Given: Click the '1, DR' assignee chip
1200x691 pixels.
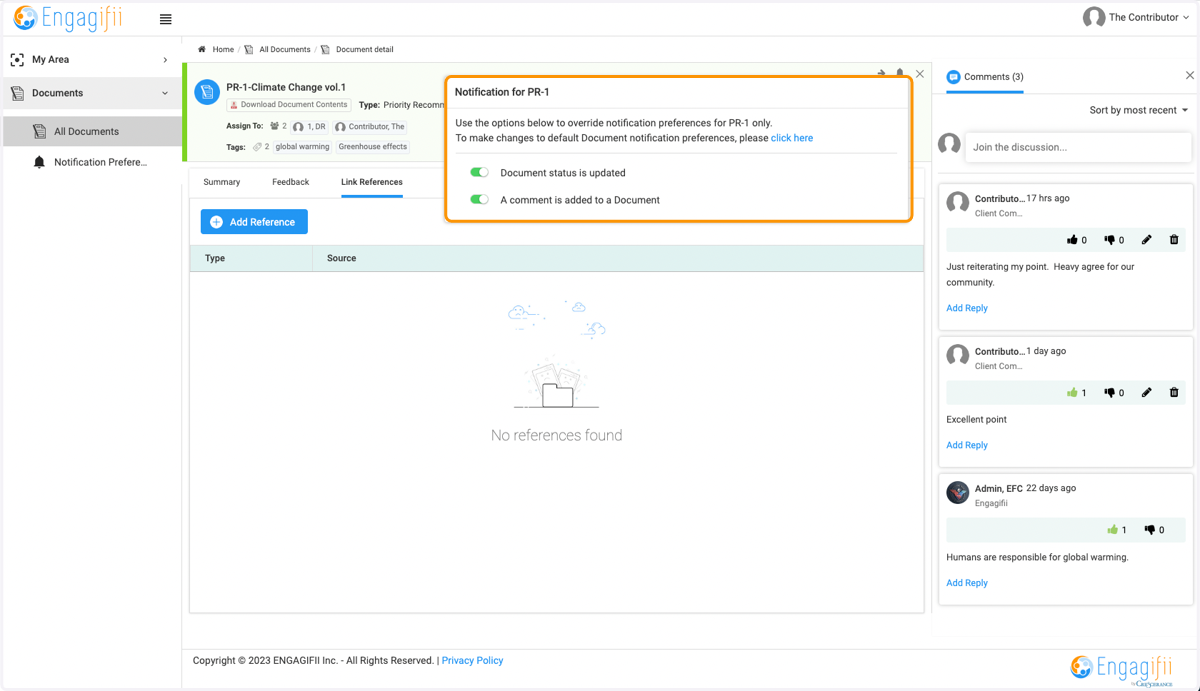Looking at the screenshot, I should (310, 127).
